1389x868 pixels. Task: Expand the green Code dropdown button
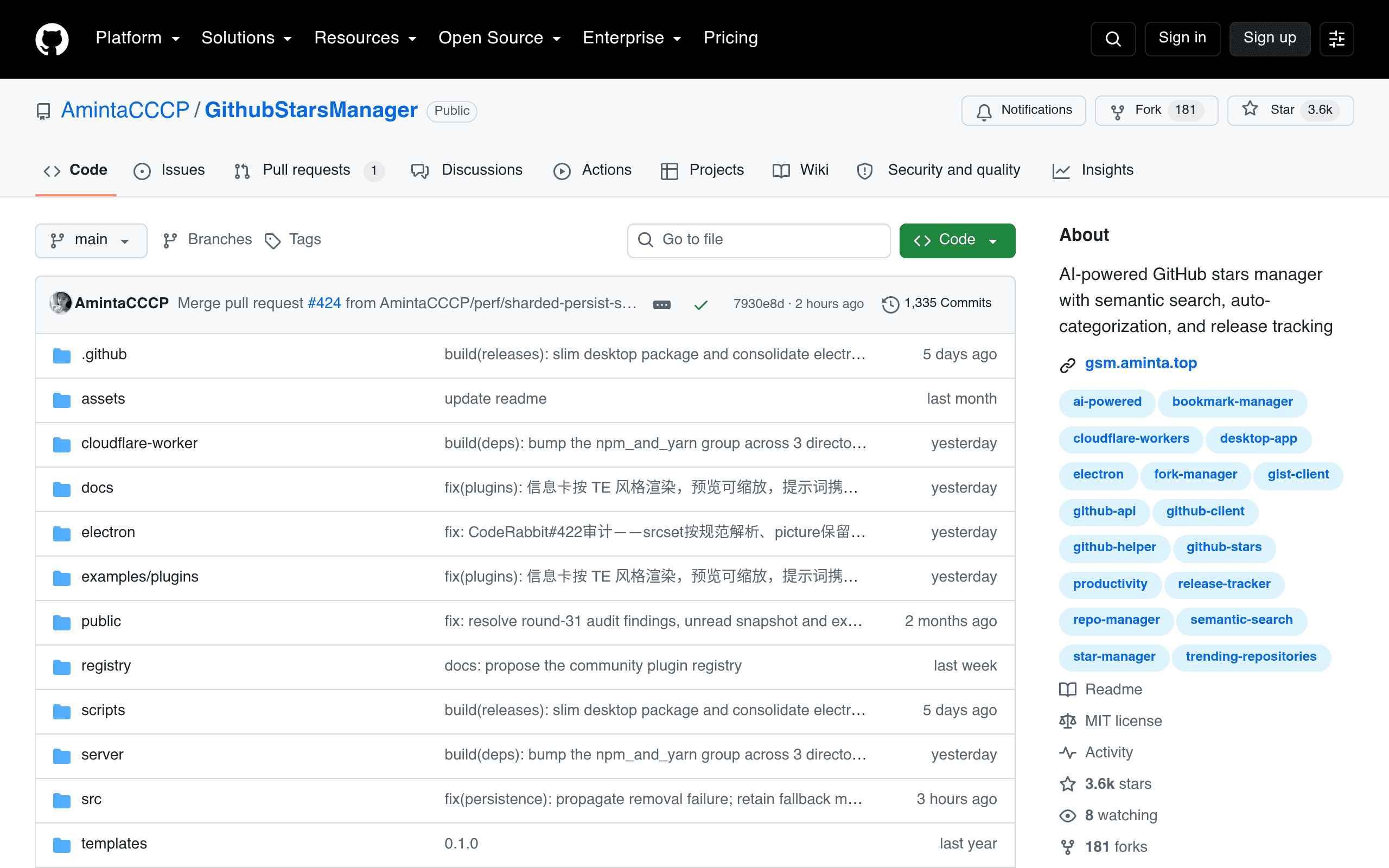tap(957, 240)
